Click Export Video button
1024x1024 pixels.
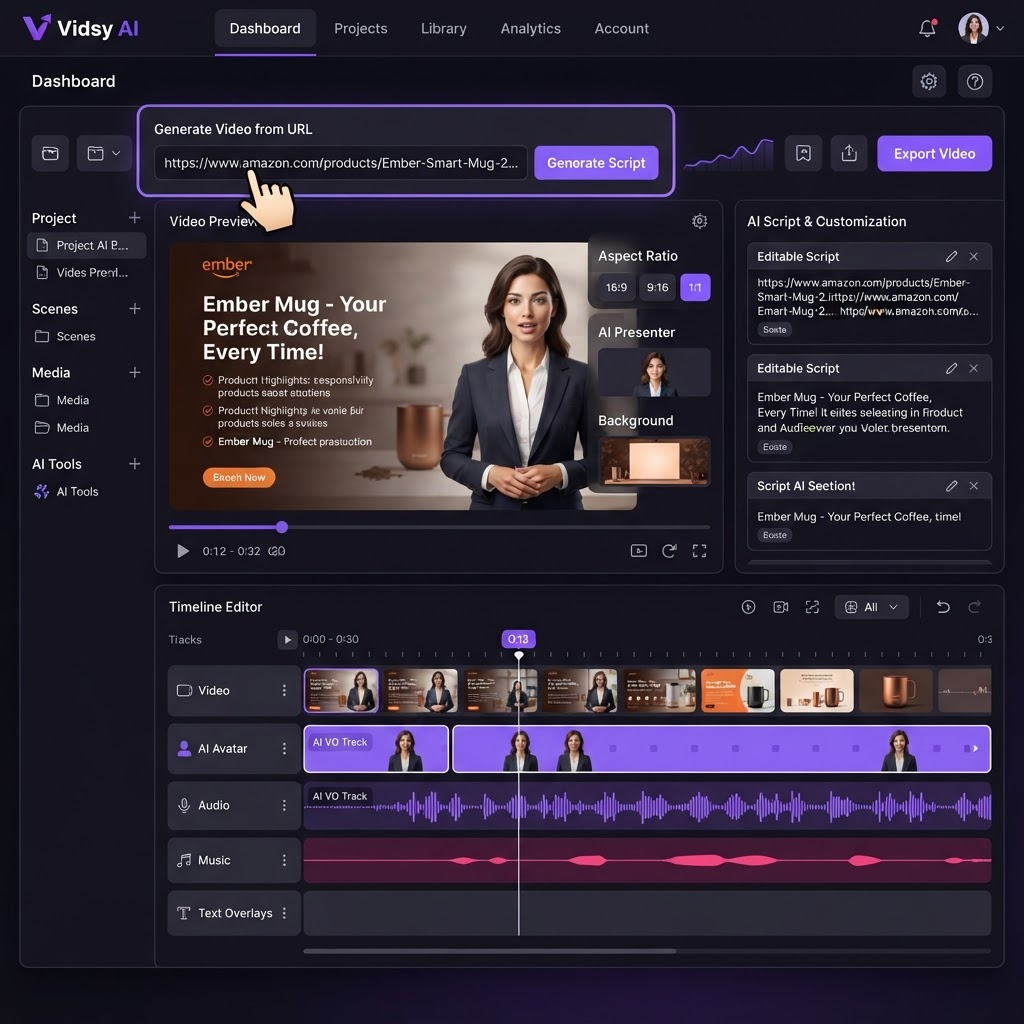coord(934,153)
